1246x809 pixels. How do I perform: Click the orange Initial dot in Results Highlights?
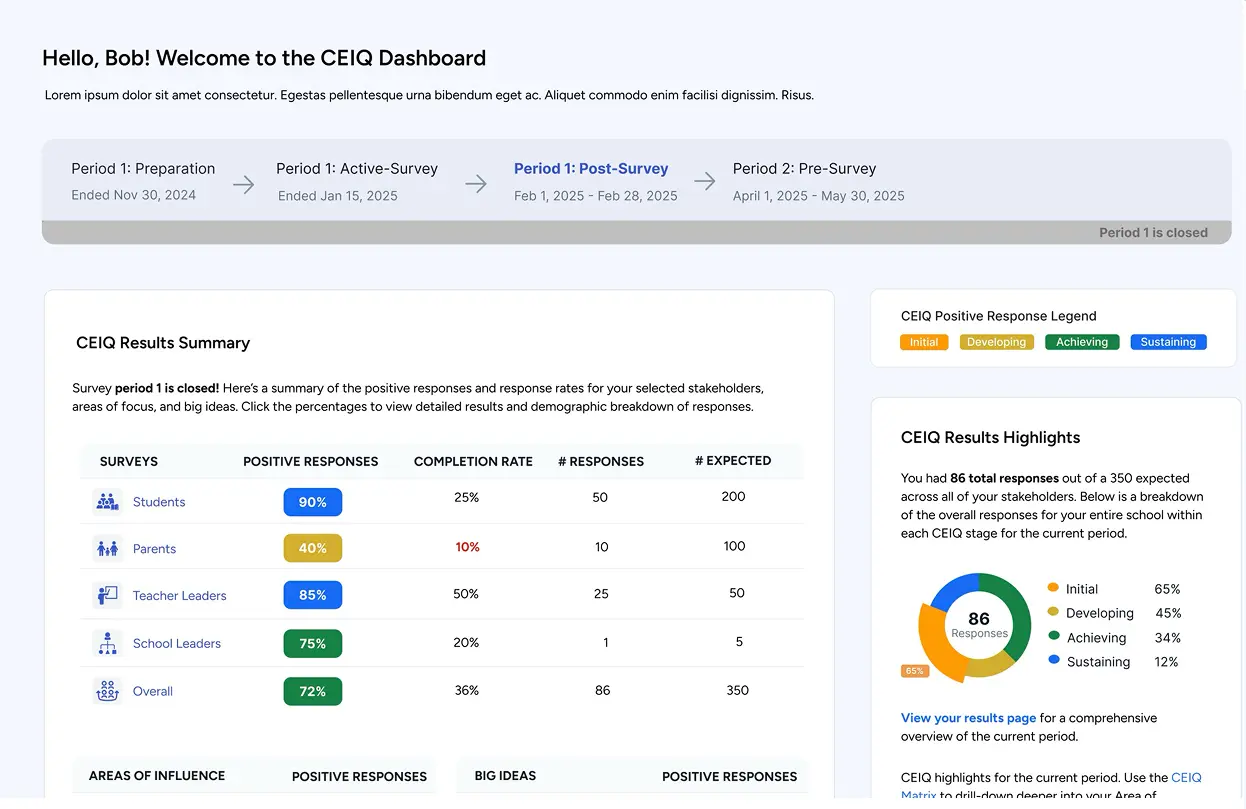[1055, 589]
